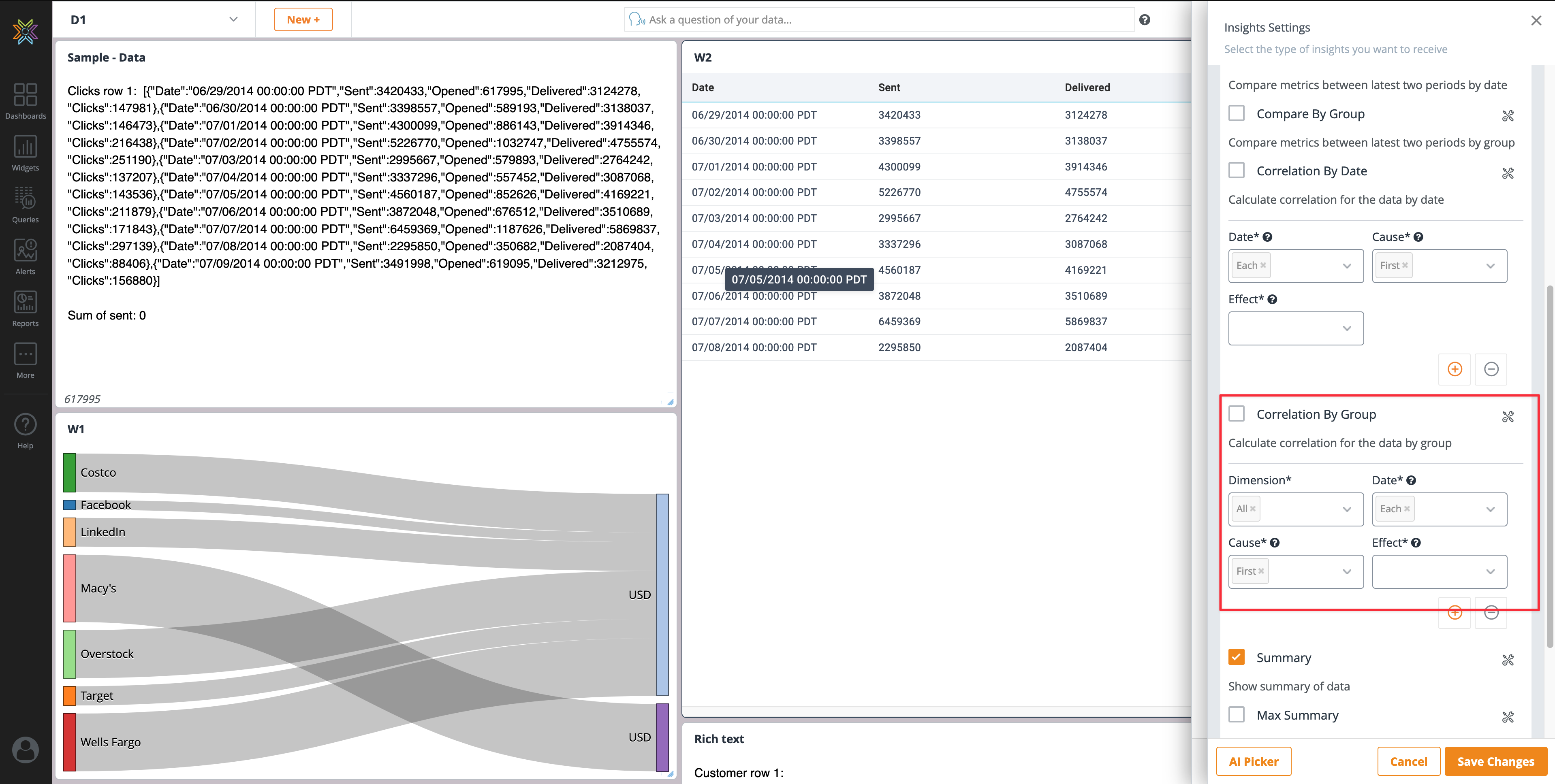Sort by the Sent column header

889,87
